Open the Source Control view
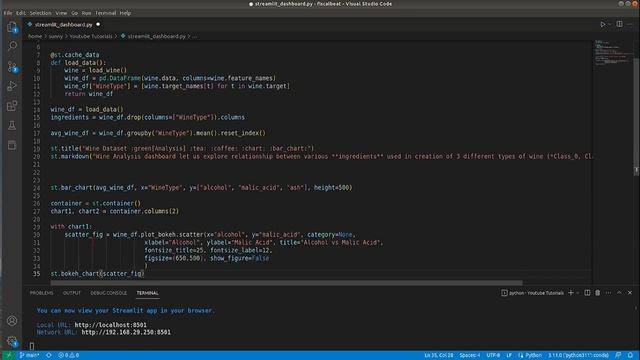 coord(12,66)
